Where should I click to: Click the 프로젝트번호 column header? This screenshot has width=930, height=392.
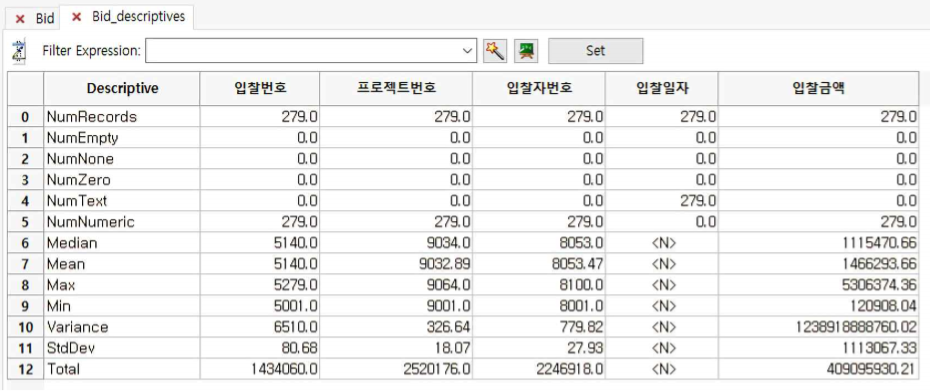point(396,89)
